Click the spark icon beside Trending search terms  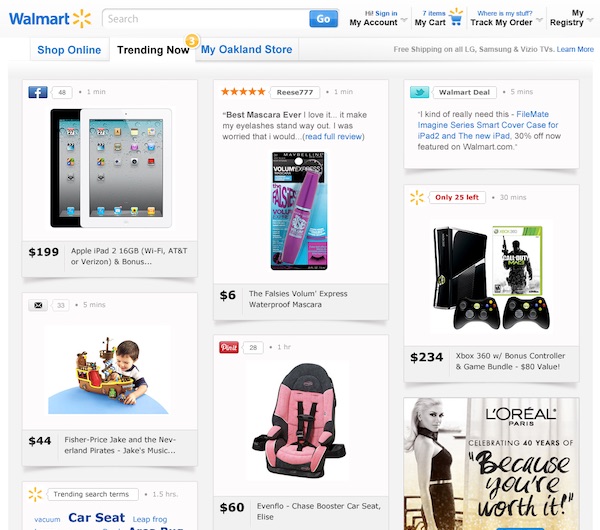coord(35,494)
